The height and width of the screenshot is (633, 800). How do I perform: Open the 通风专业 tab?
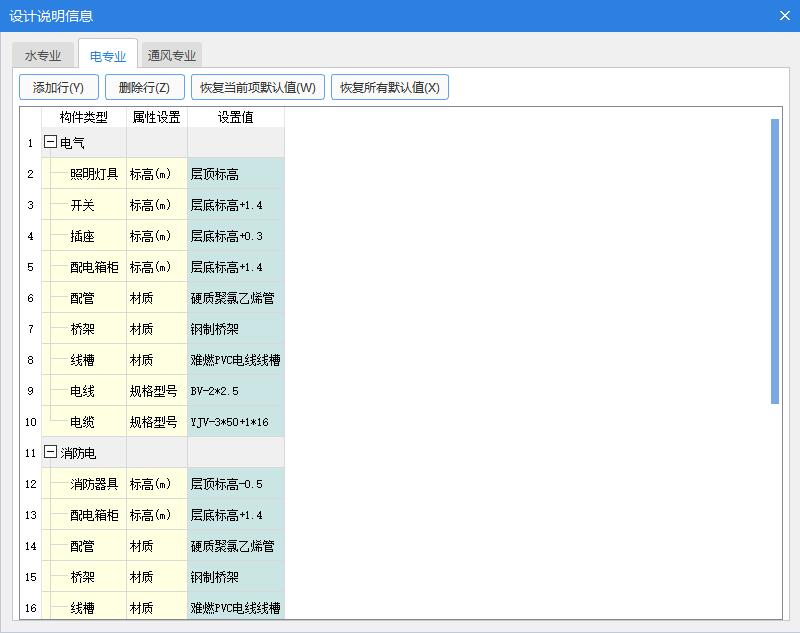172,56
